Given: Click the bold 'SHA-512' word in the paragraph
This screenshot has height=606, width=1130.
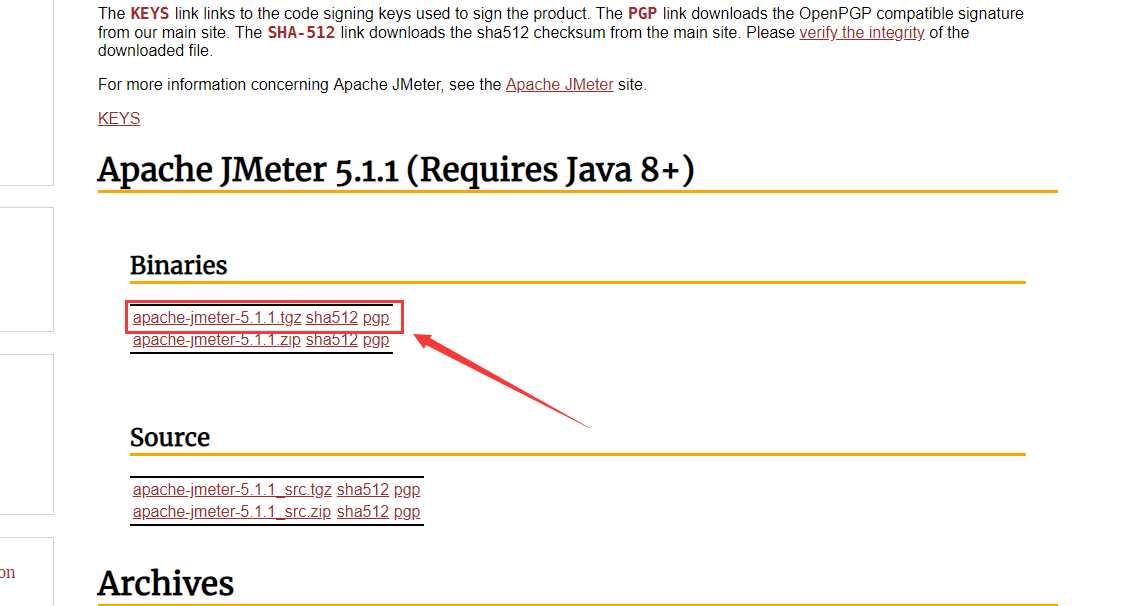Looking at the screenshot, I should 301,32.
